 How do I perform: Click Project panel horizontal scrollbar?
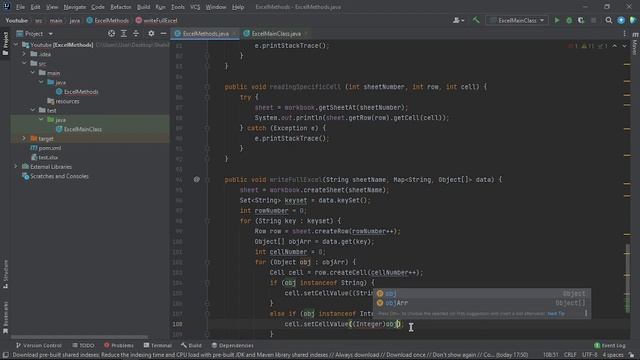tap(80, 337)
